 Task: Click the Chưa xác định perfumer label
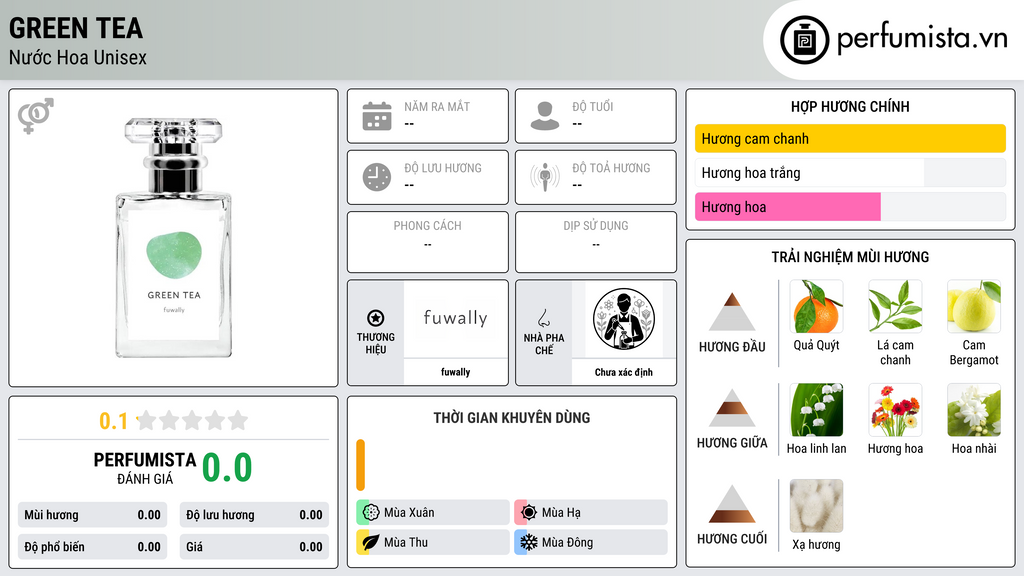click(624, 372)
